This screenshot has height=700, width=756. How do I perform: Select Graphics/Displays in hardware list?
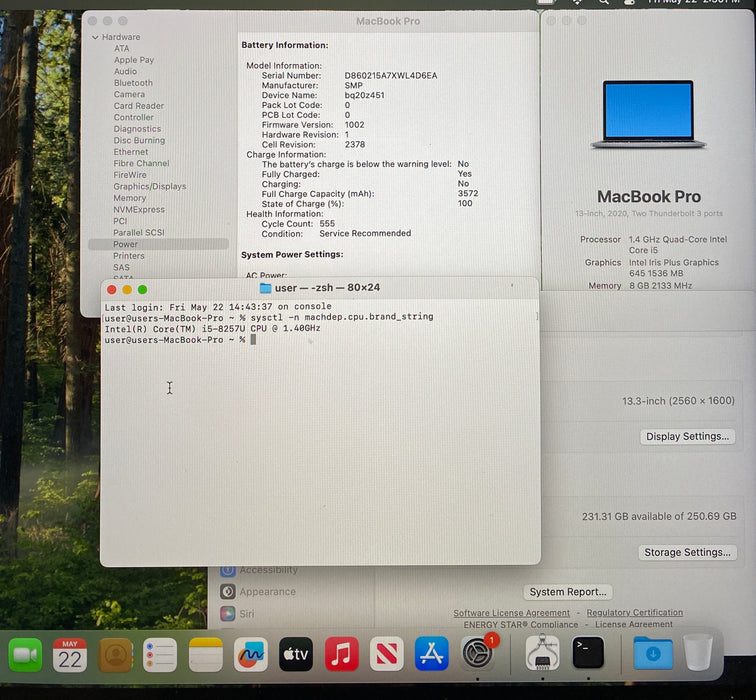(x=149, y=187)
